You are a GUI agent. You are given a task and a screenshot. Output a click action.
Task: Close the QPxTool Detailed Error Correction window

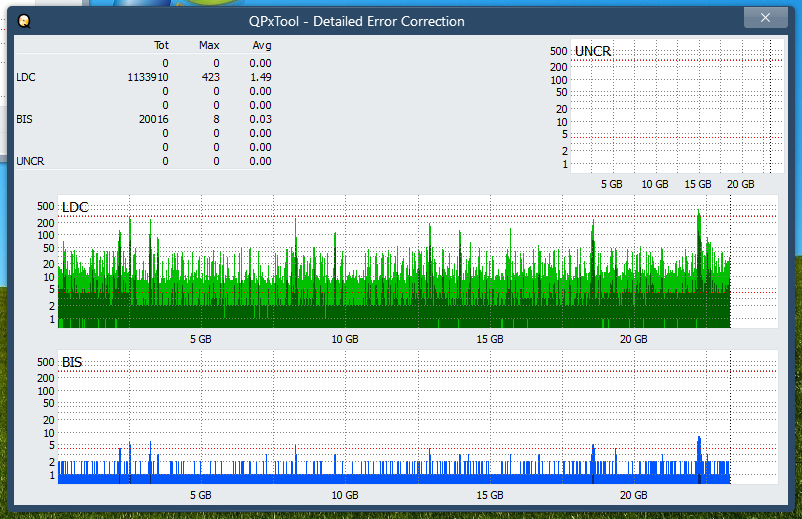point(765,18)
